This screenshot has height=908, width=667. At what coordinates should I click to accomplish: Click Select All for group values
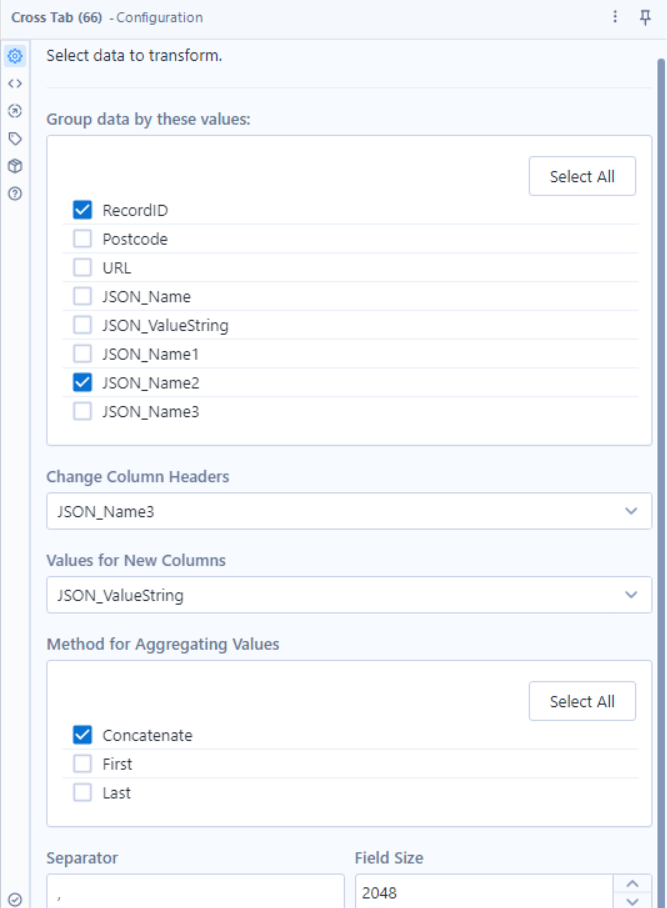tap(582, 177)
